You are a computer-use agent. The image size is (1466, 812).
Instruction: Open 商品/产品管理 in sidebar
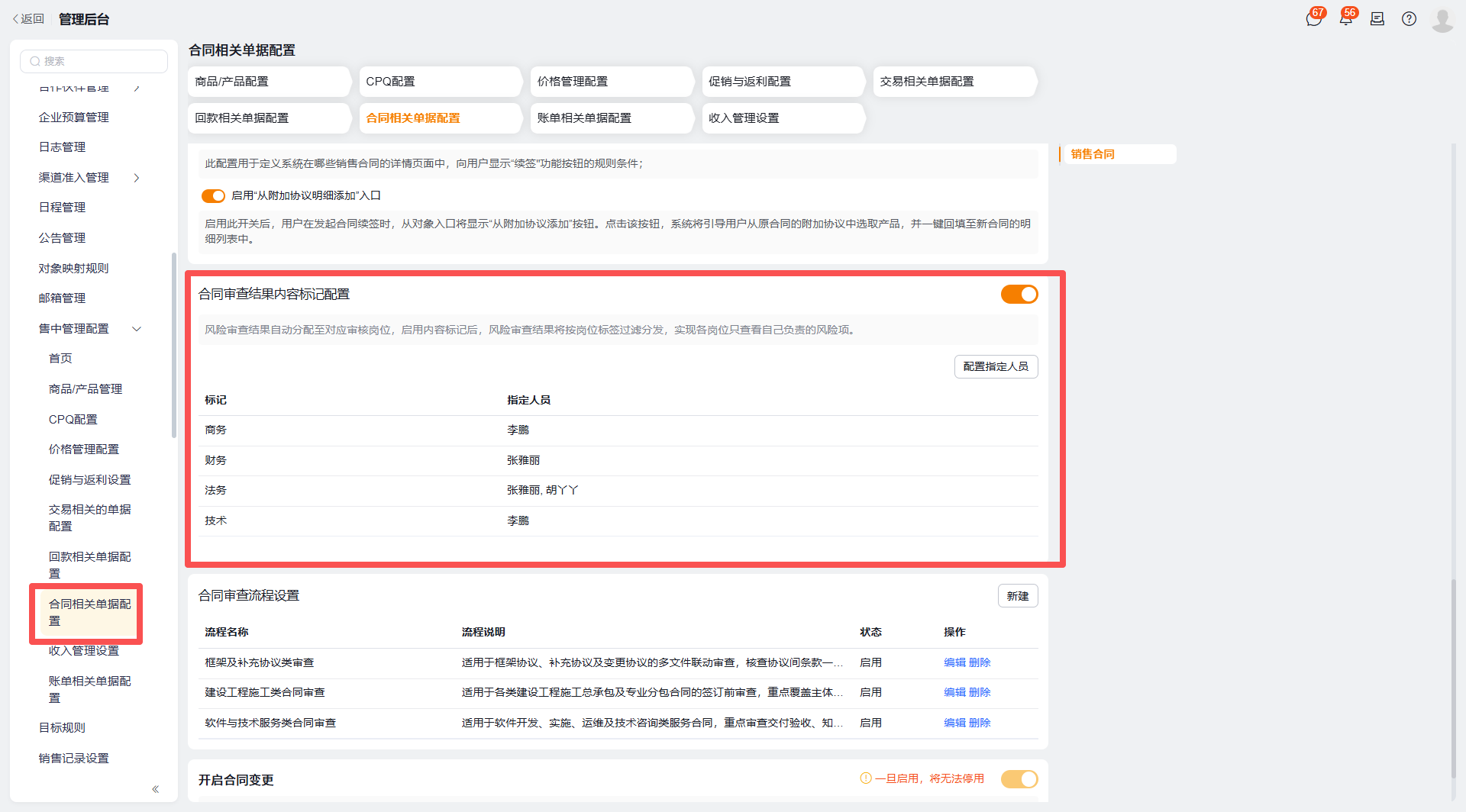[86, 389]
